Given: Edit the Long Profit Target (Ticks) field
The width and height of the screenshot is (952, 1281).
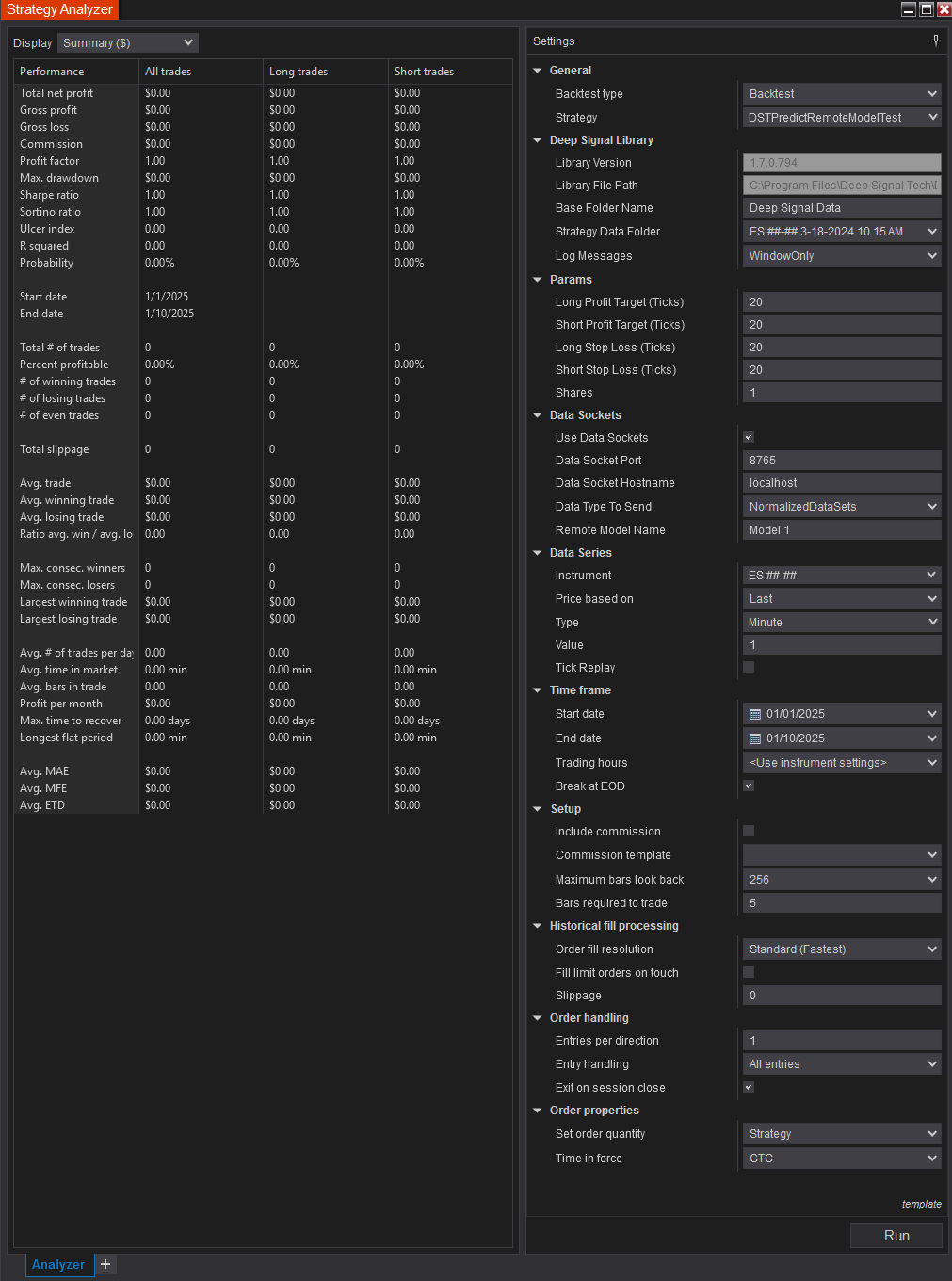Looking at the screenshot, I should tap(842, 302).
